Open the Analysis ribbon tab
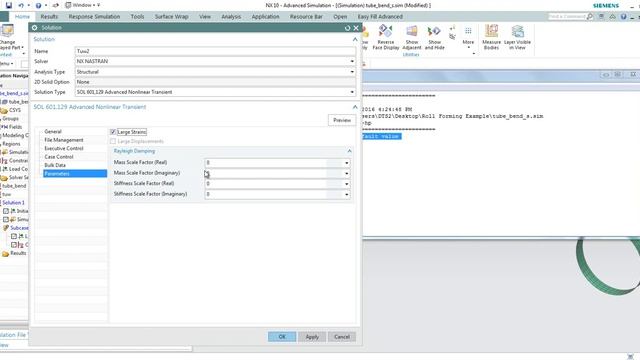This screenshot has width=640, height=360. pos(231,17)
